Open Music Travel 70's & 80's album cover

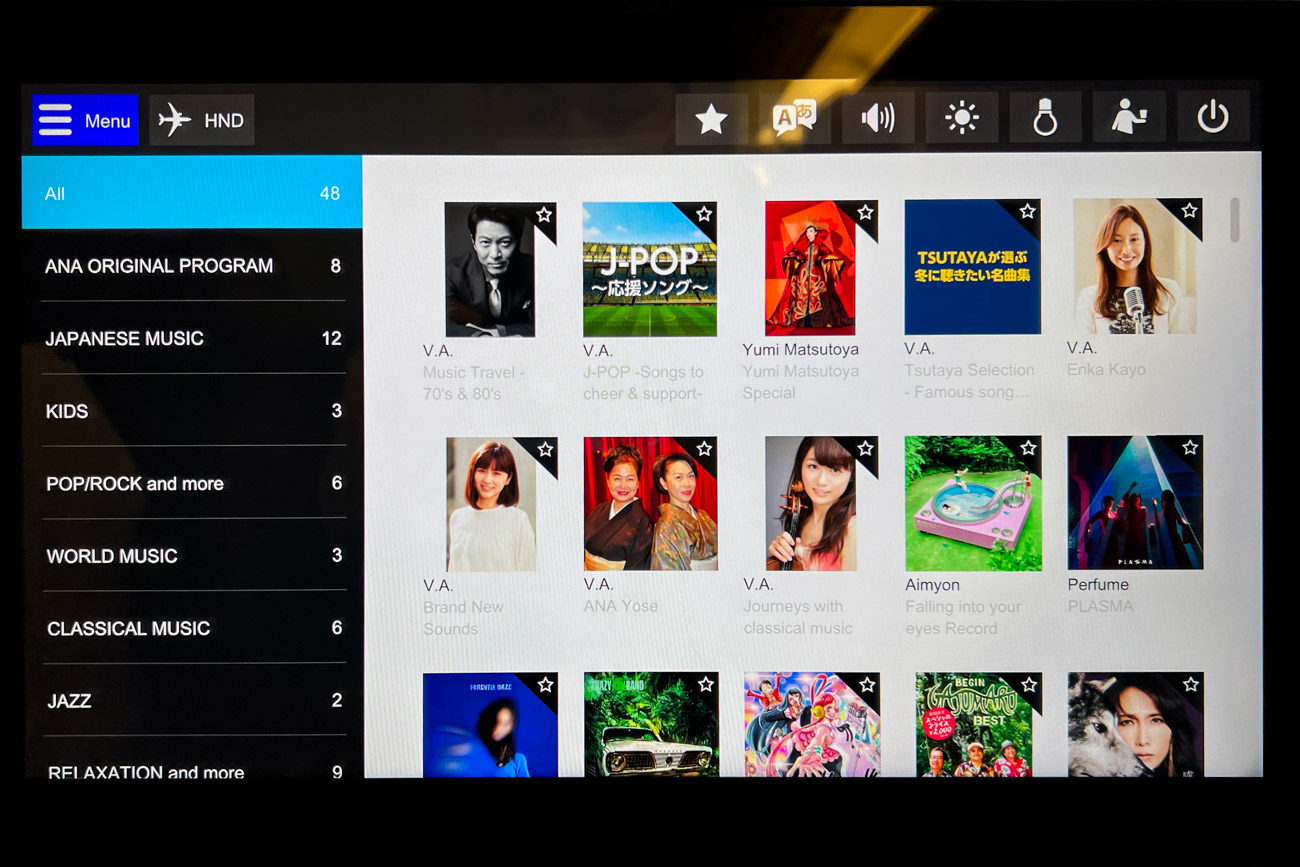(490, 270)
